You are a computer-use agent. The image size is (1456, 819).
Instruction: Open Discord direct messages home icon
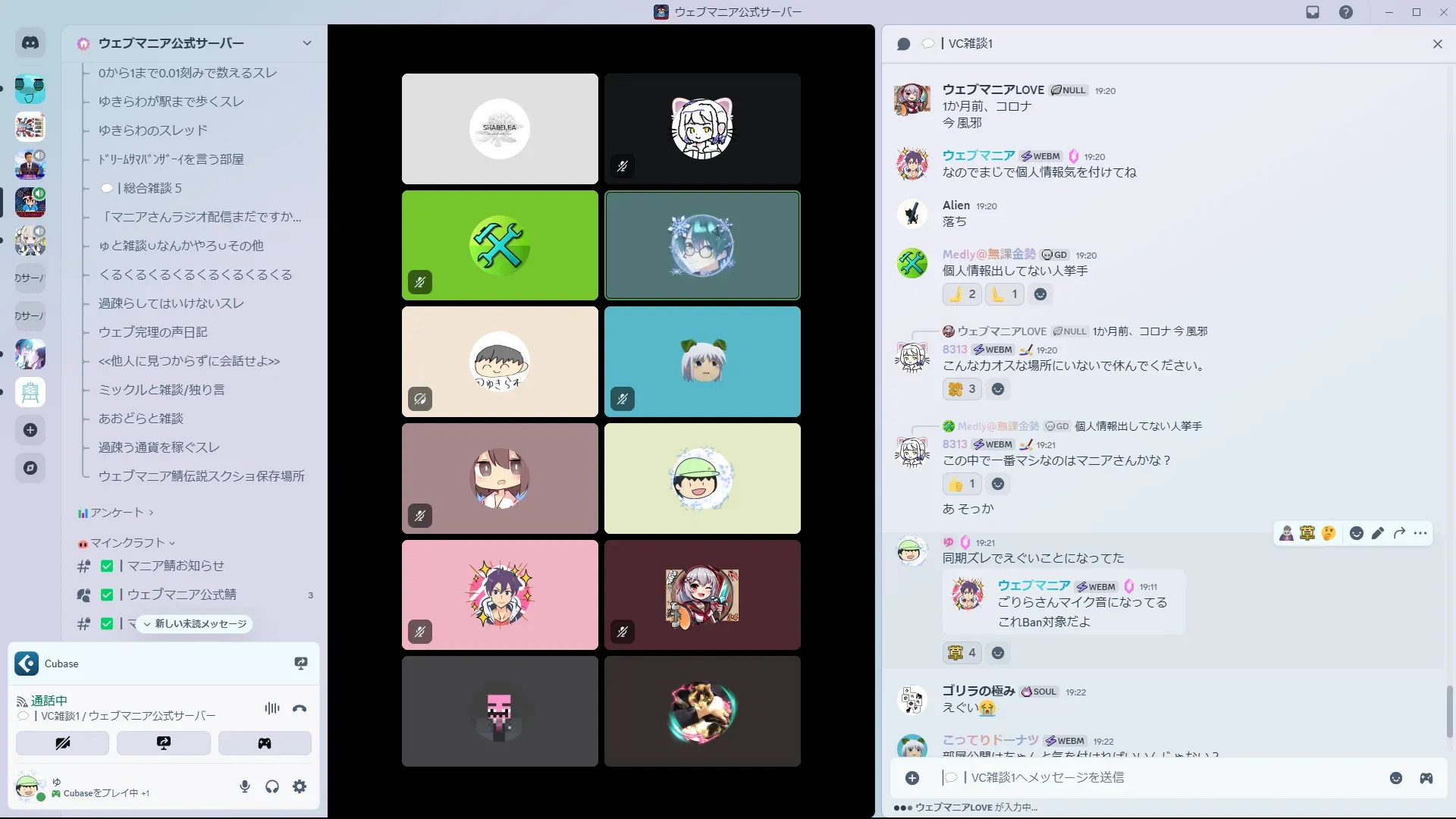[30, 43]
